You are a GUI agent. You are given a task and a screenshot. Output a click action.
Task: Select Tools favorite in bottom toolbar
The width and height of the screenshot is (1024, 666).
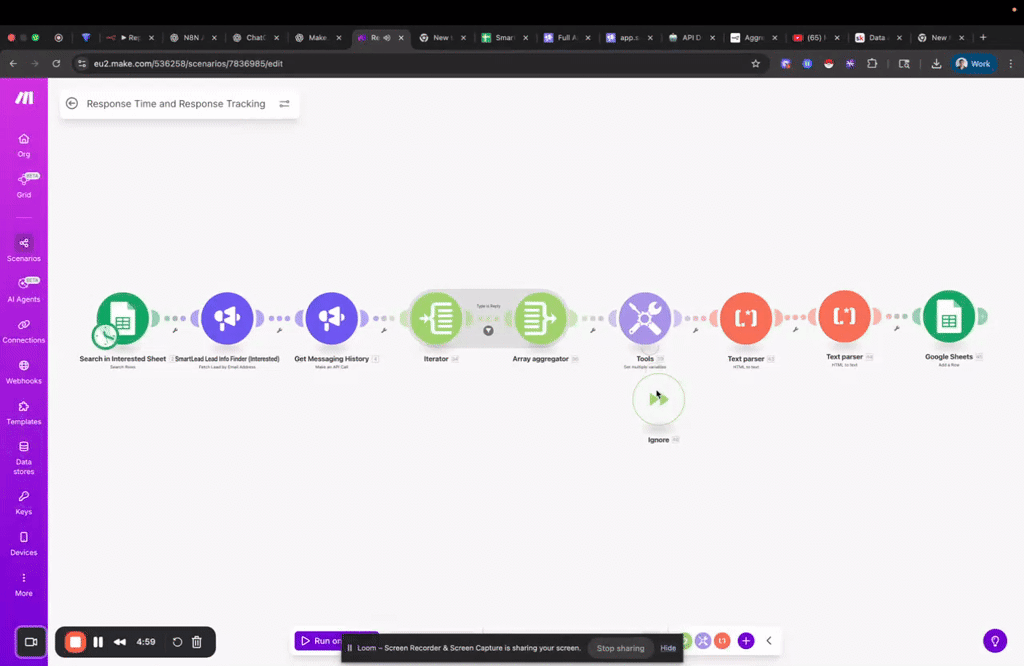703,641
